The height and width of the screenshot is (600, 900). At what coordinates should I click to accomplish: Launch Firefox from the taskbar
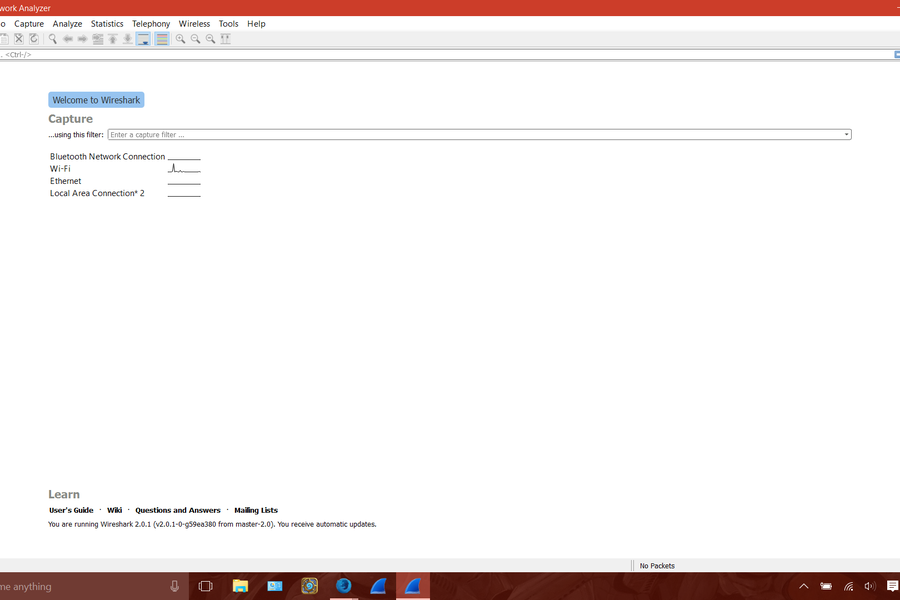(344, 586)
